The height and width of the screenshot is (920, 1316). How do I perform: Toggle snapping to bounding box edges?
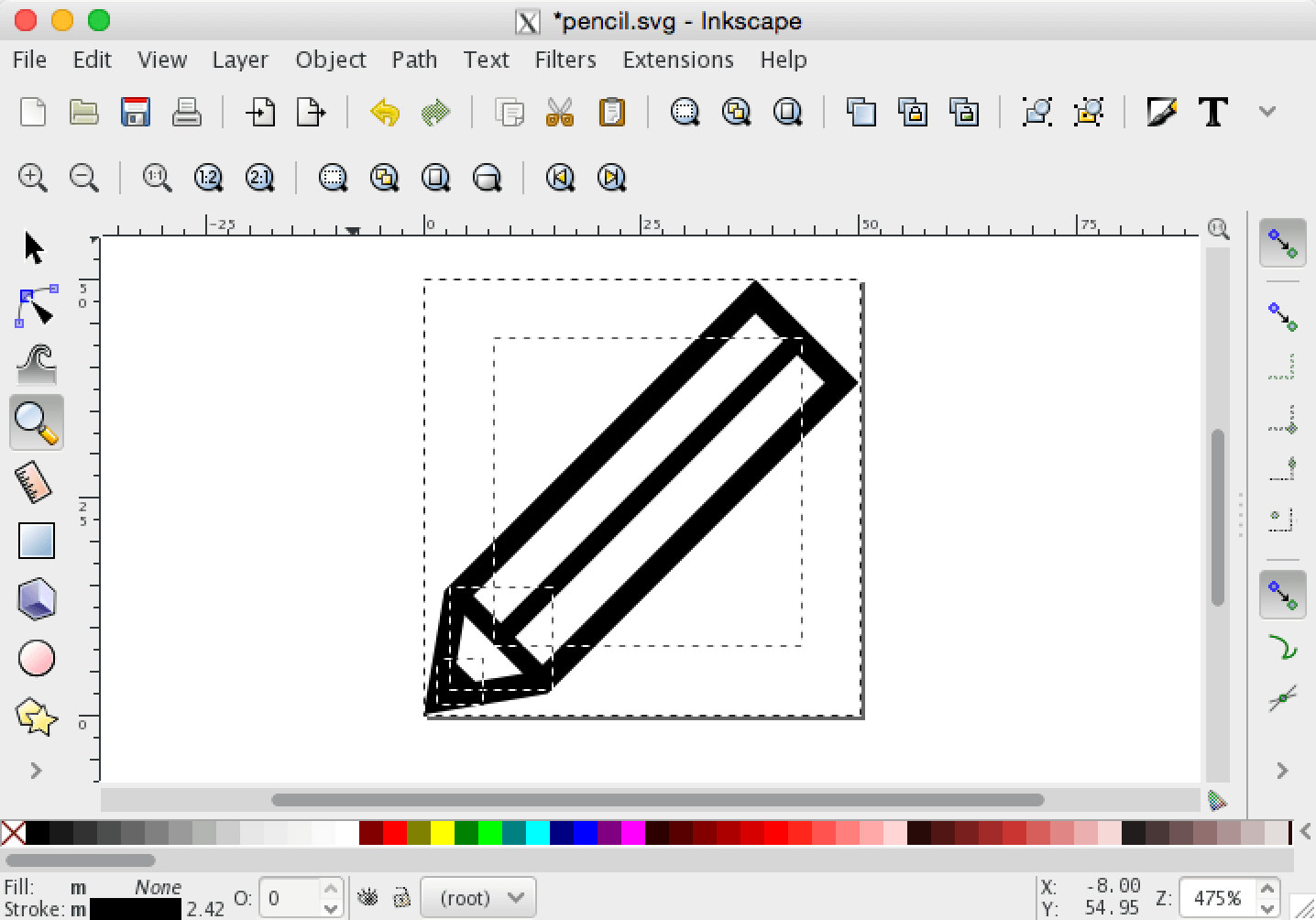pos(1282,316)
